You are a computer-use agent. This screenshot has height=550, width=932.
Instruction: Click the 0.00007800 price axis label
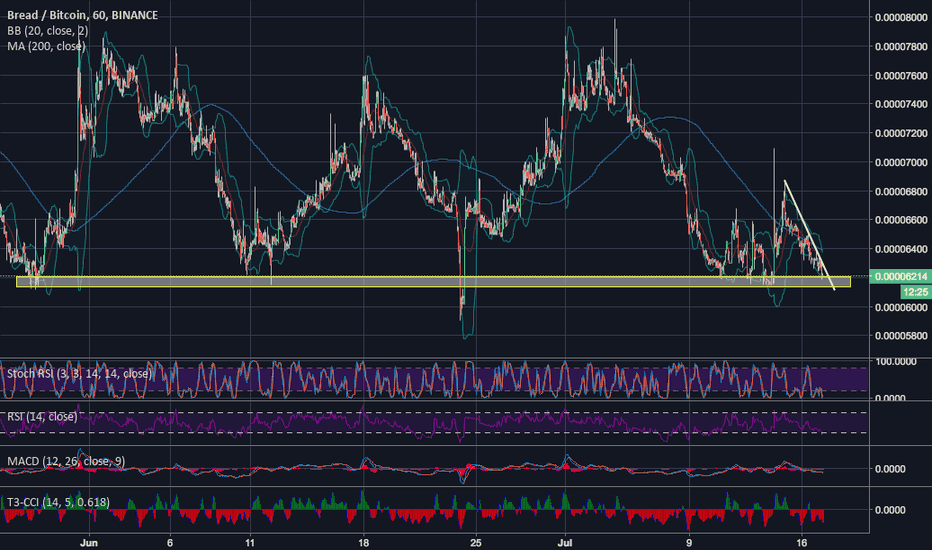(x=901, y=46)
